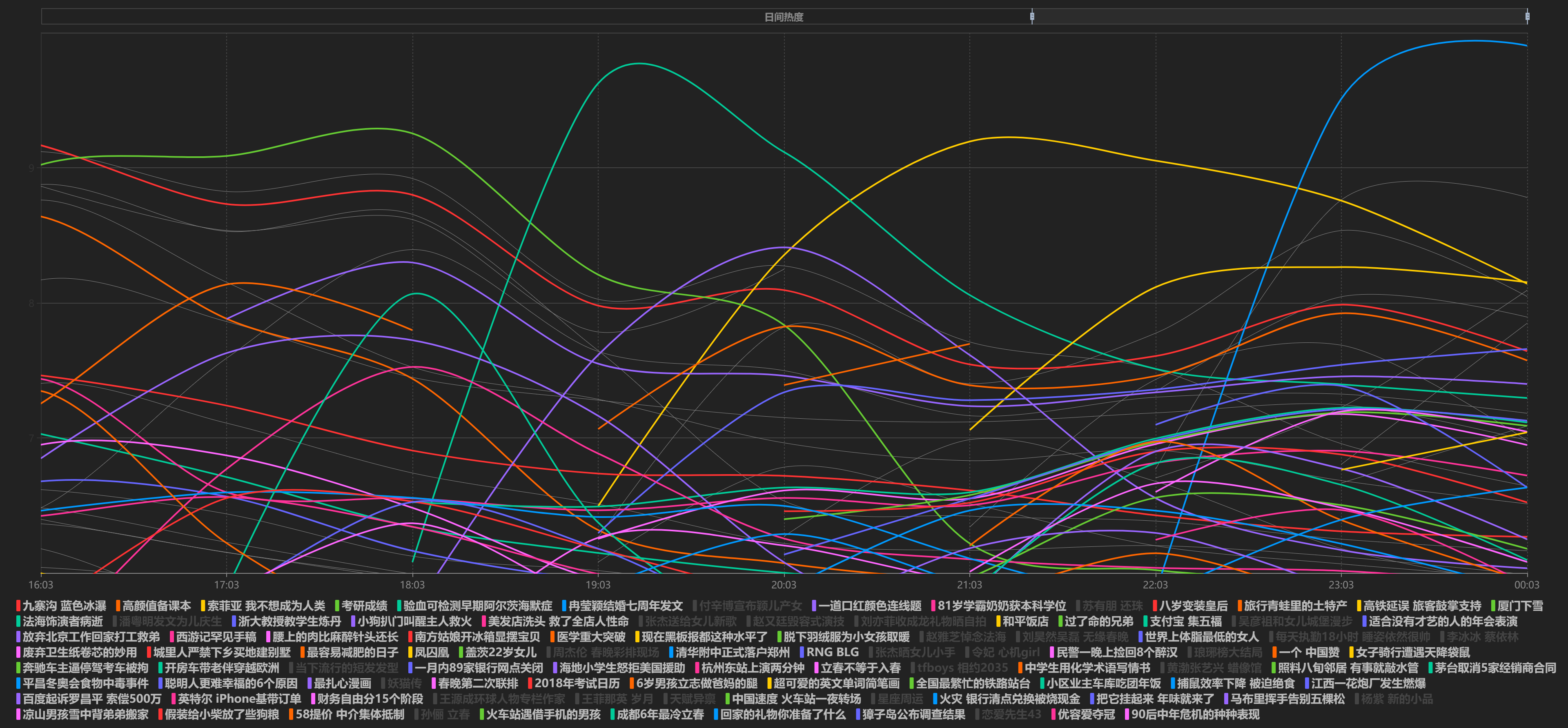This screenshot has height=728, width=1568.
Task: Toggle 旅行青蛙里的土特产 legend item
Action: tap(1292, 606)
